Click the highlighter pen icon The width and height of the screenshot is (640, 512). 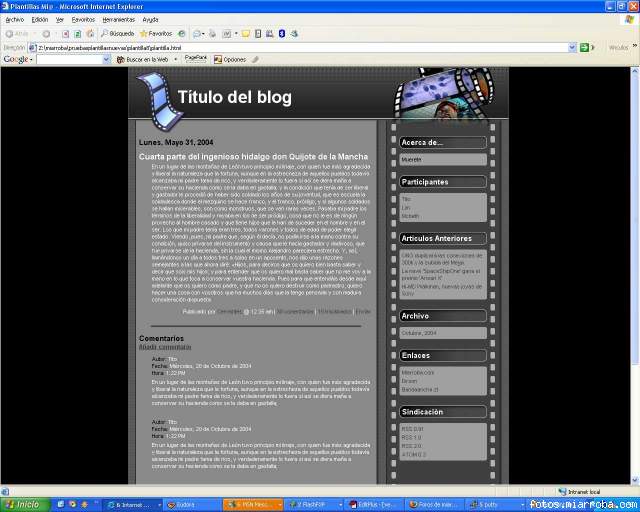[255, 60]
